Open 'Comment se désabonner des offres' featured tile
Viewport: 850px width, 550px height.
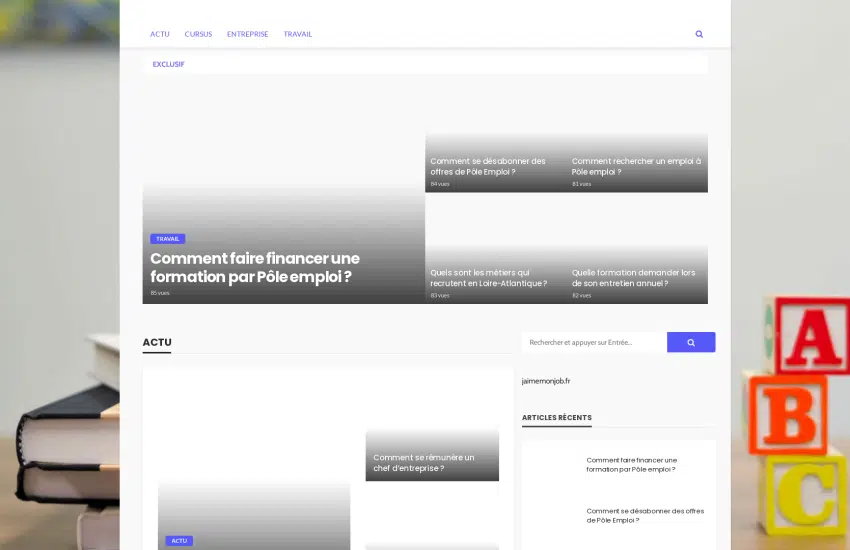pos(488,166)
